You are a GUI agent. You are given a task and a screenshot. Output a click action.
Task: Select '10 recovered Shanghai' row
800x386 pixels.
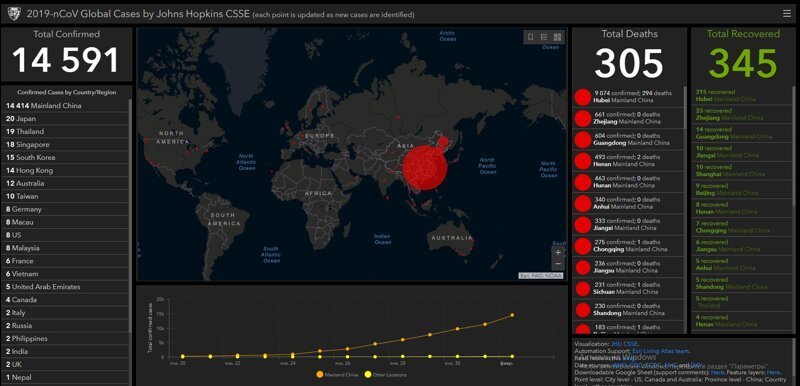(743, 171)
